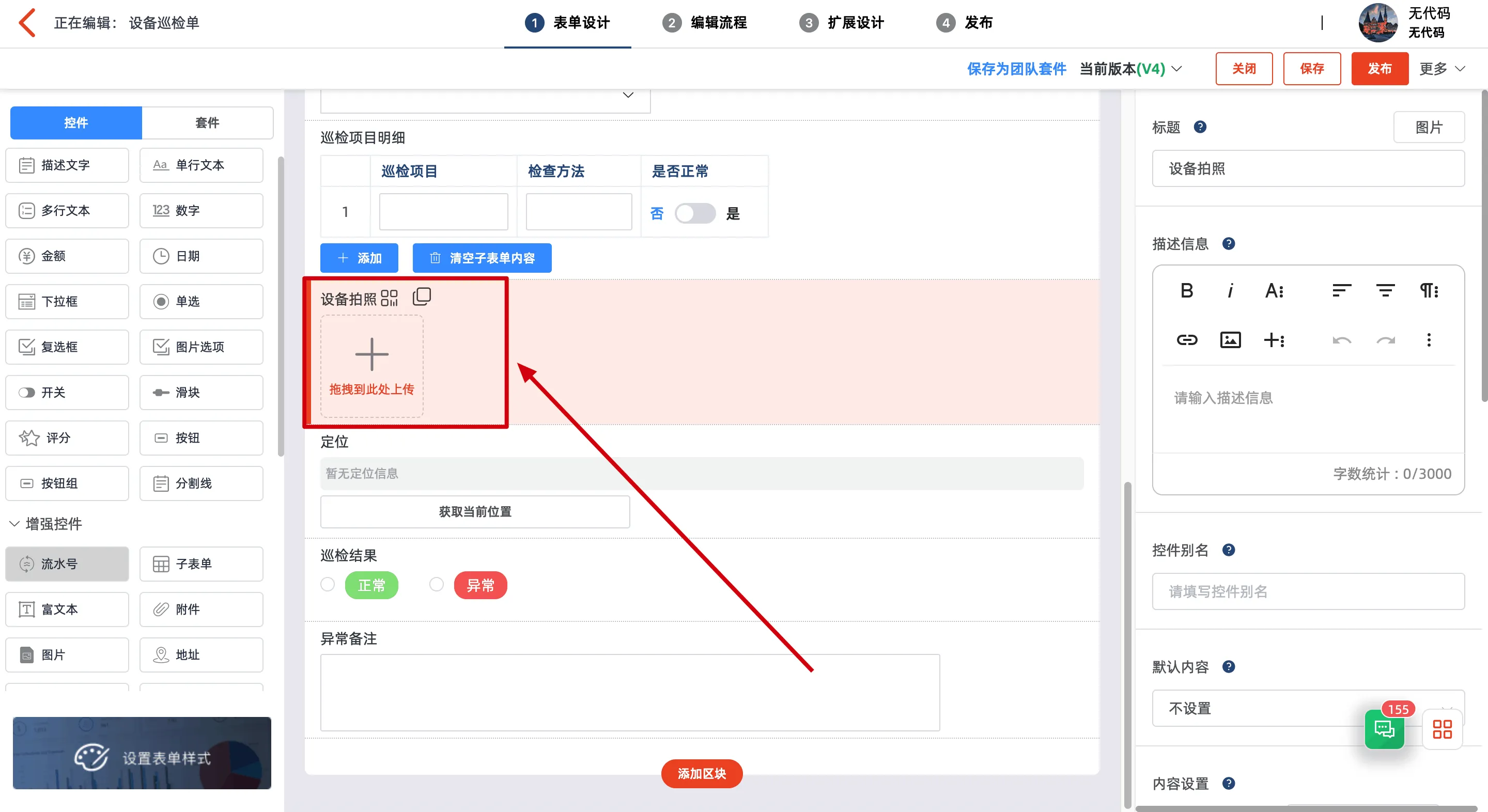Open the 当前版本(V4) dropdown
The image size is (1488, 812).
(1130, 69)
